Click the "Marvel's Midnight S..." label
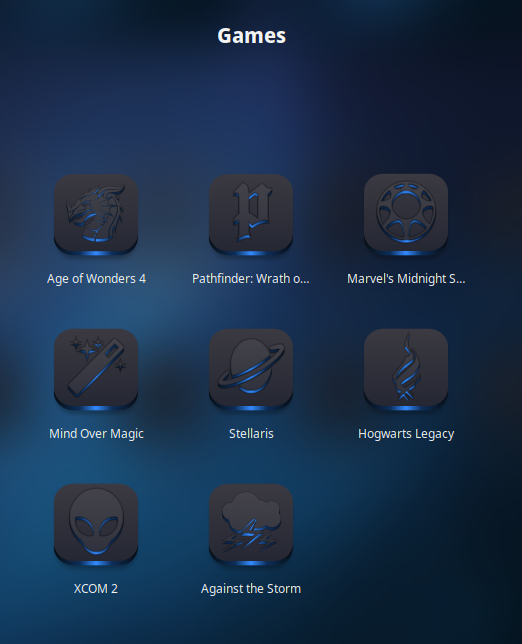Viewport: 522px width, 644px height. pos(406,279)
